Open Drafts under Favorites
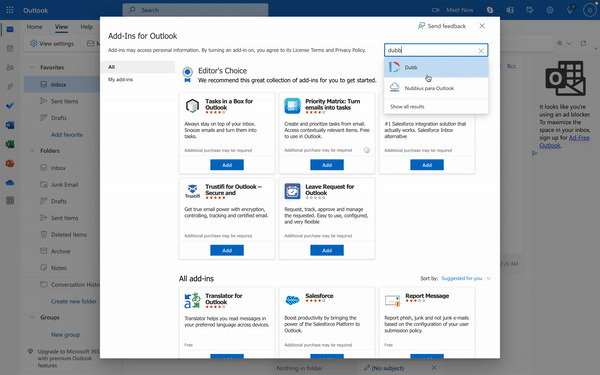Image resolution: width=600 pixels, height=375 pixels. pos(59,118)
